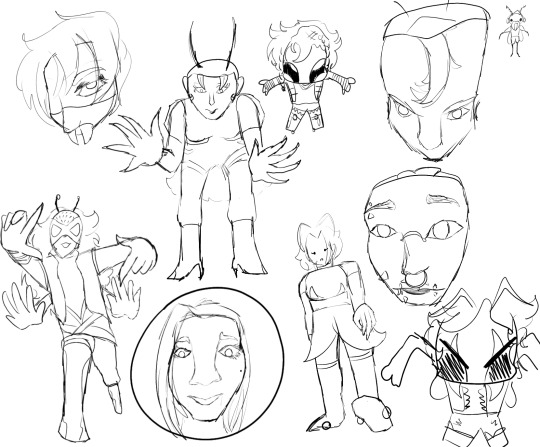This screenshot has height=447, width=540.
Task: Select the chibi alien with big black eyes
Action: tap(306, 76)
